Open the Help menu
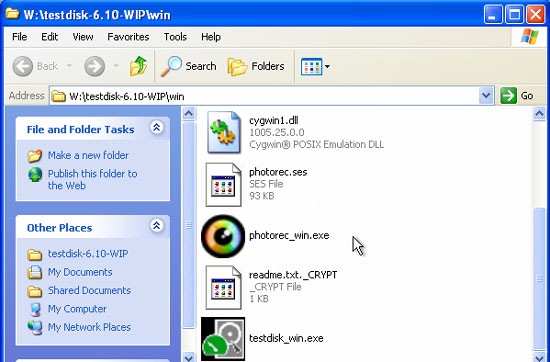This screenshot has width=550, height=362. pyautogui.click(x=211, y=37)
